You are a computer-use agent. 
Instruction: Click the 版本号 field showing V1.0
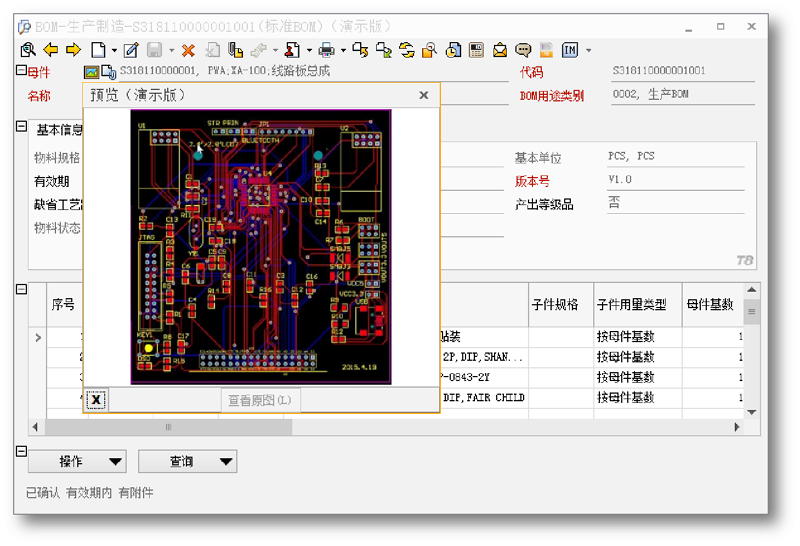coord(676,180)
